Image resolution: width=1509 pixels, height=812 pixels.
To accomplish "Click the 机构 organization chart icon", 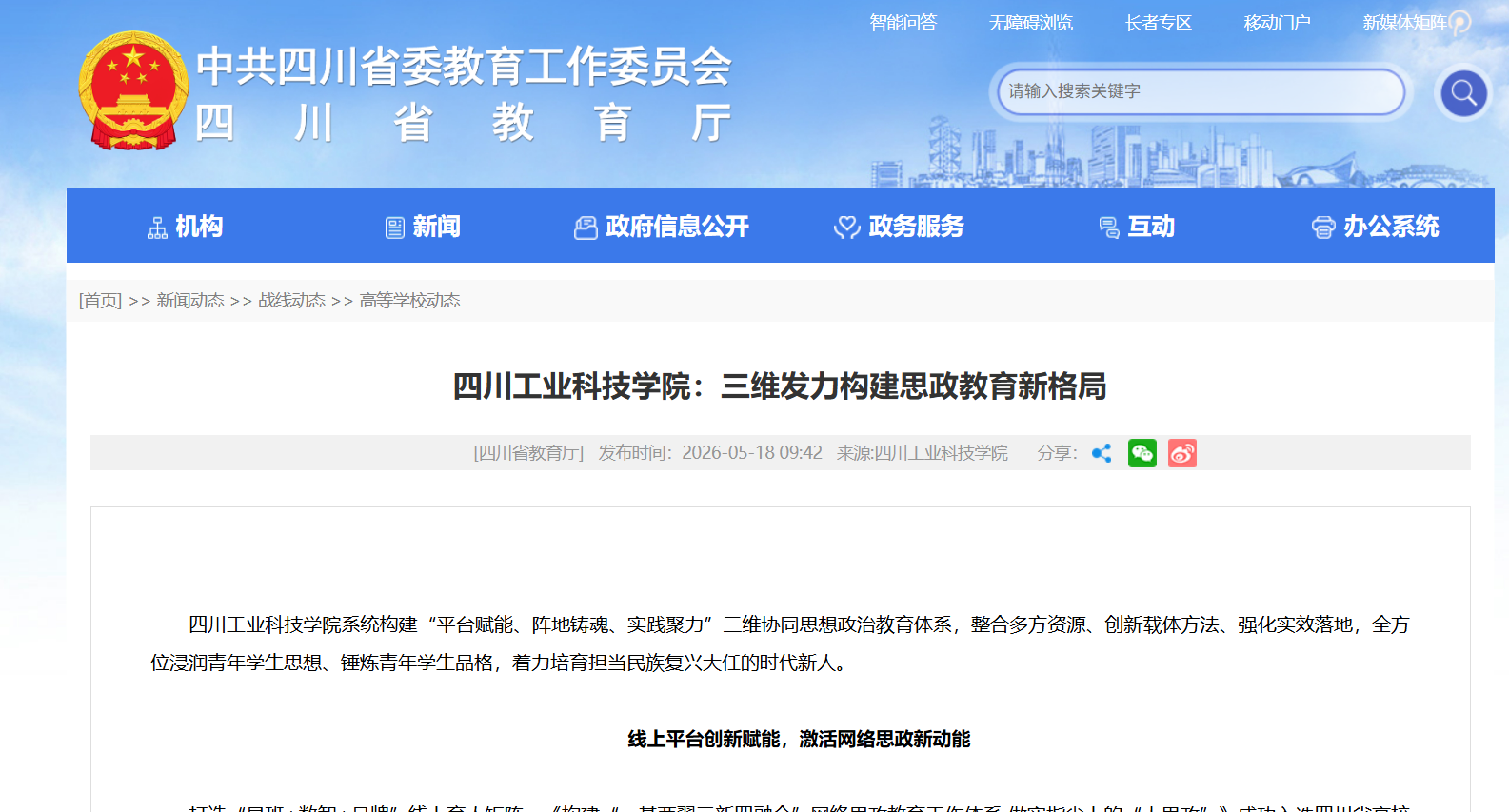I will pos(157,228).
